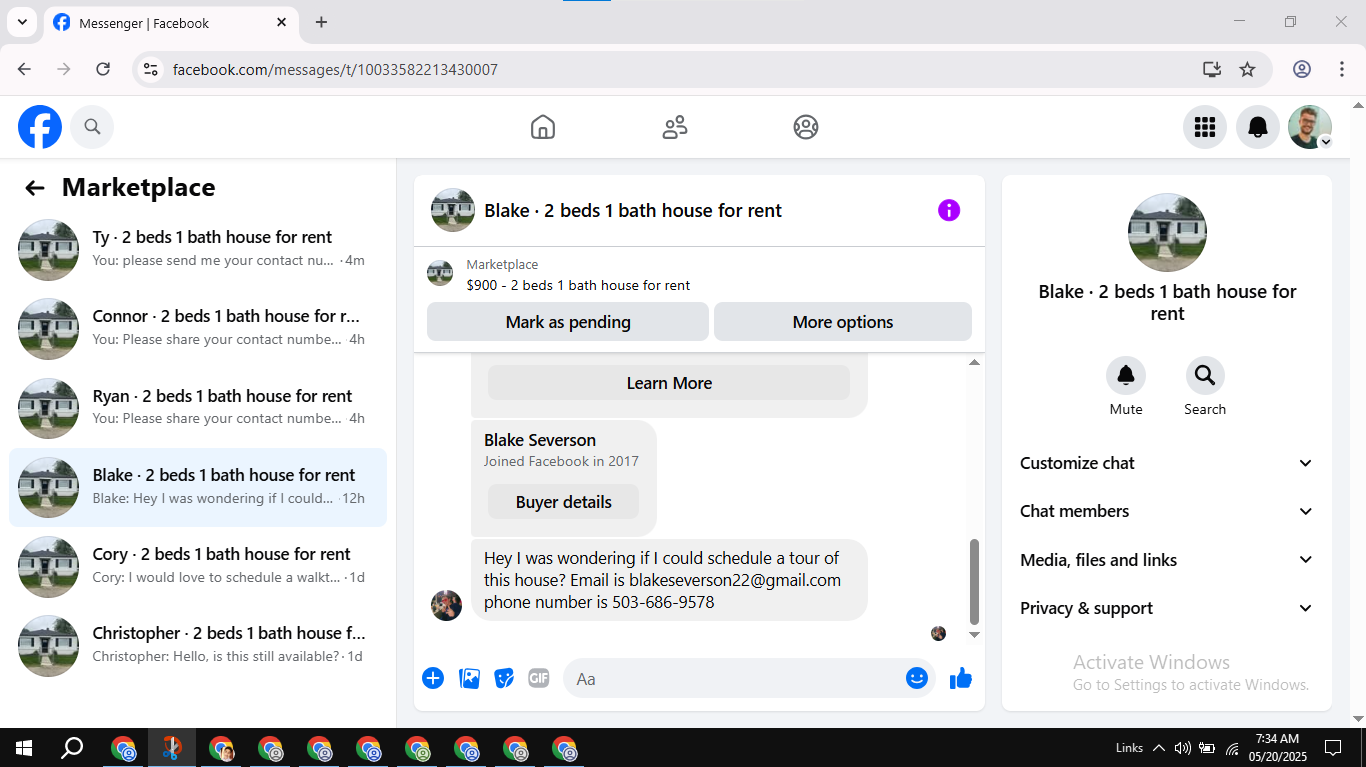Screen dimensions: 1366x767
Task: Open the Windows Start menu
Action: pos(24,747)
